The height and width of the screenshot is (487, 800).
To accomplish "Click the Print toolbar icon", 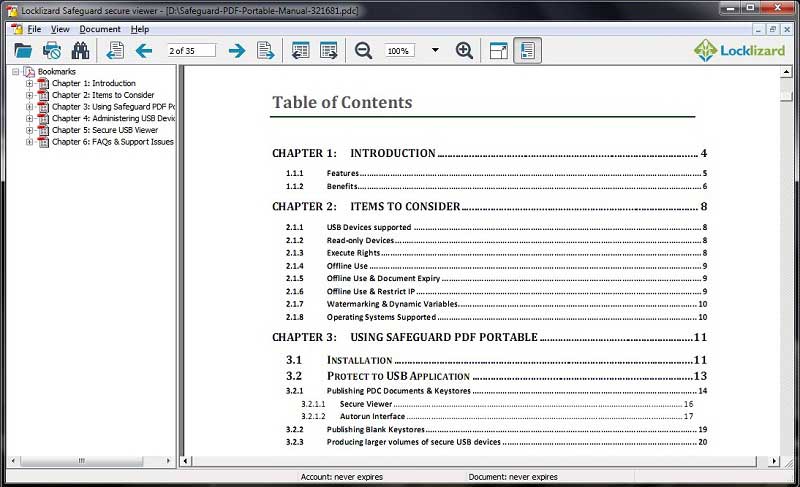I will pos(52,50).
